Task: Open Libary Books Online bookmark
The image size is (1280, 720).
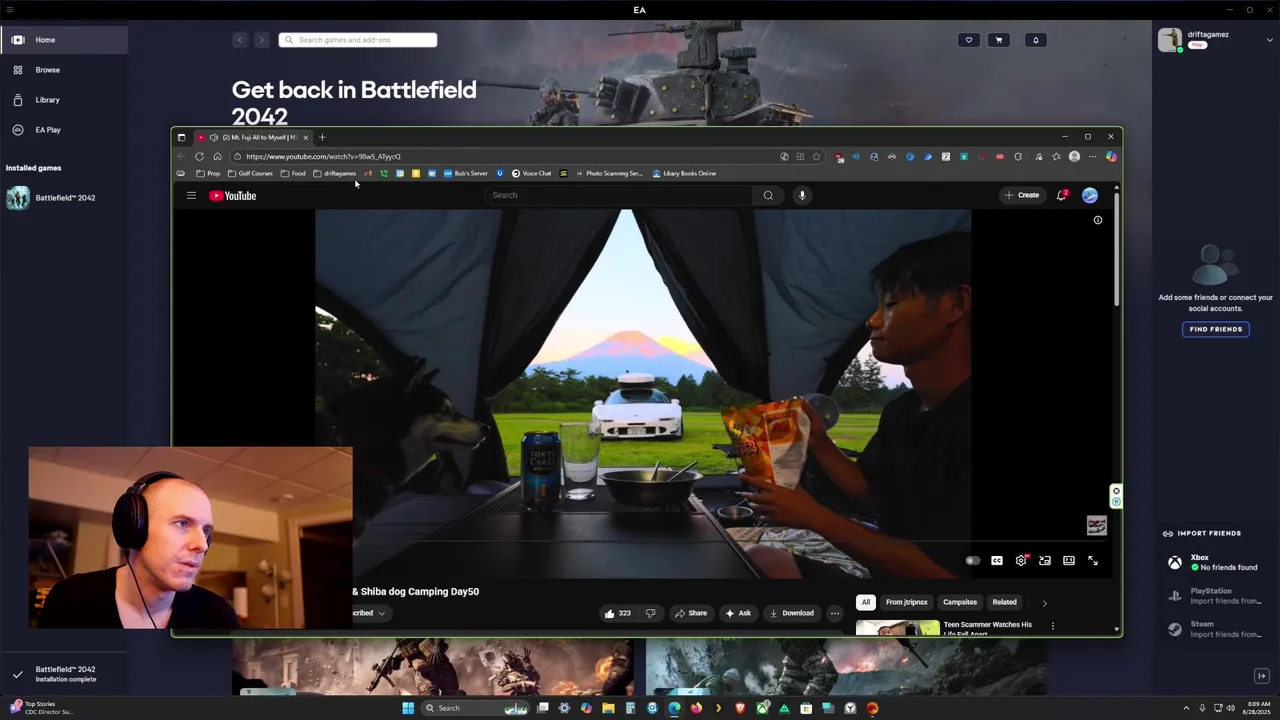Action: 684,173
